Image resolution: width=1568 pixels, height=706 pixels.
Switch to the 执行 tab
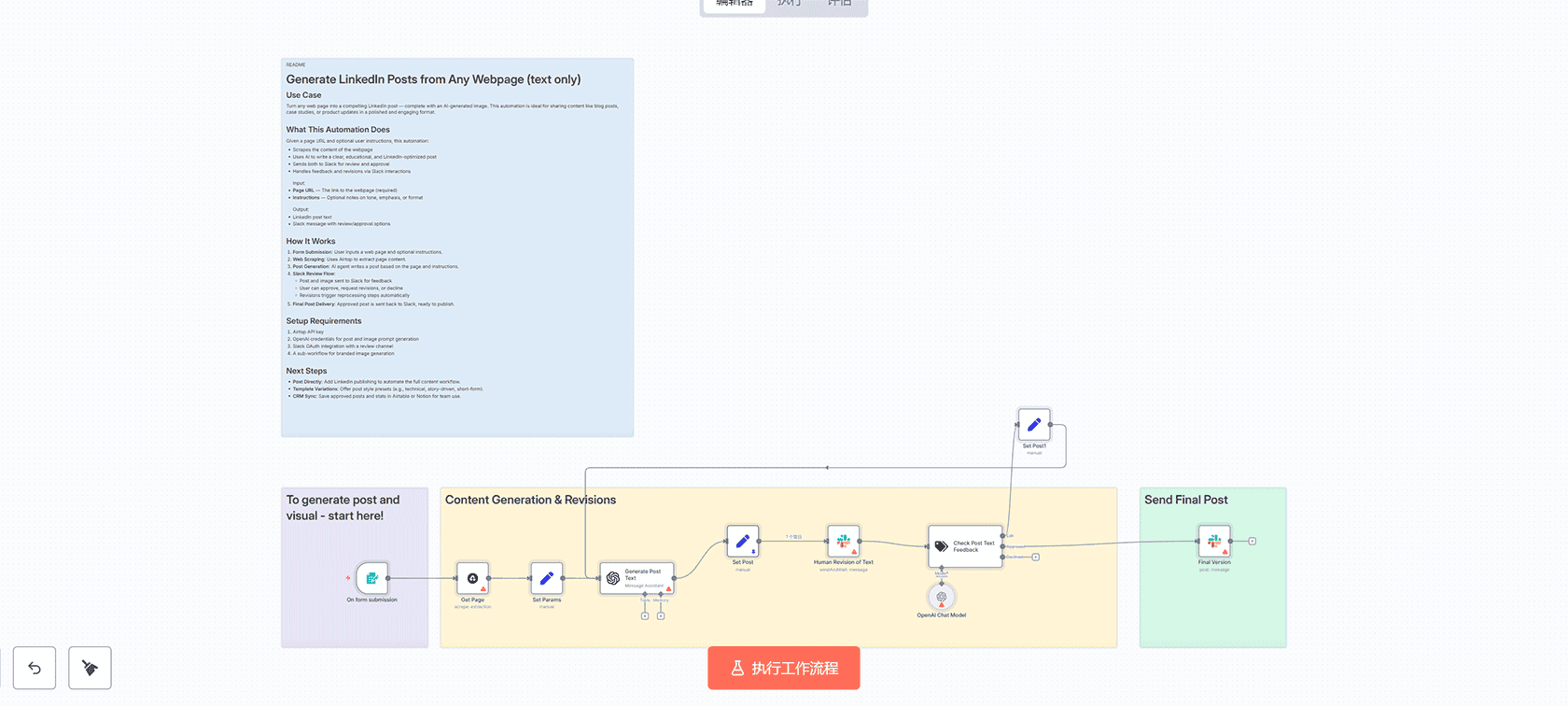[x=790, y=4]
